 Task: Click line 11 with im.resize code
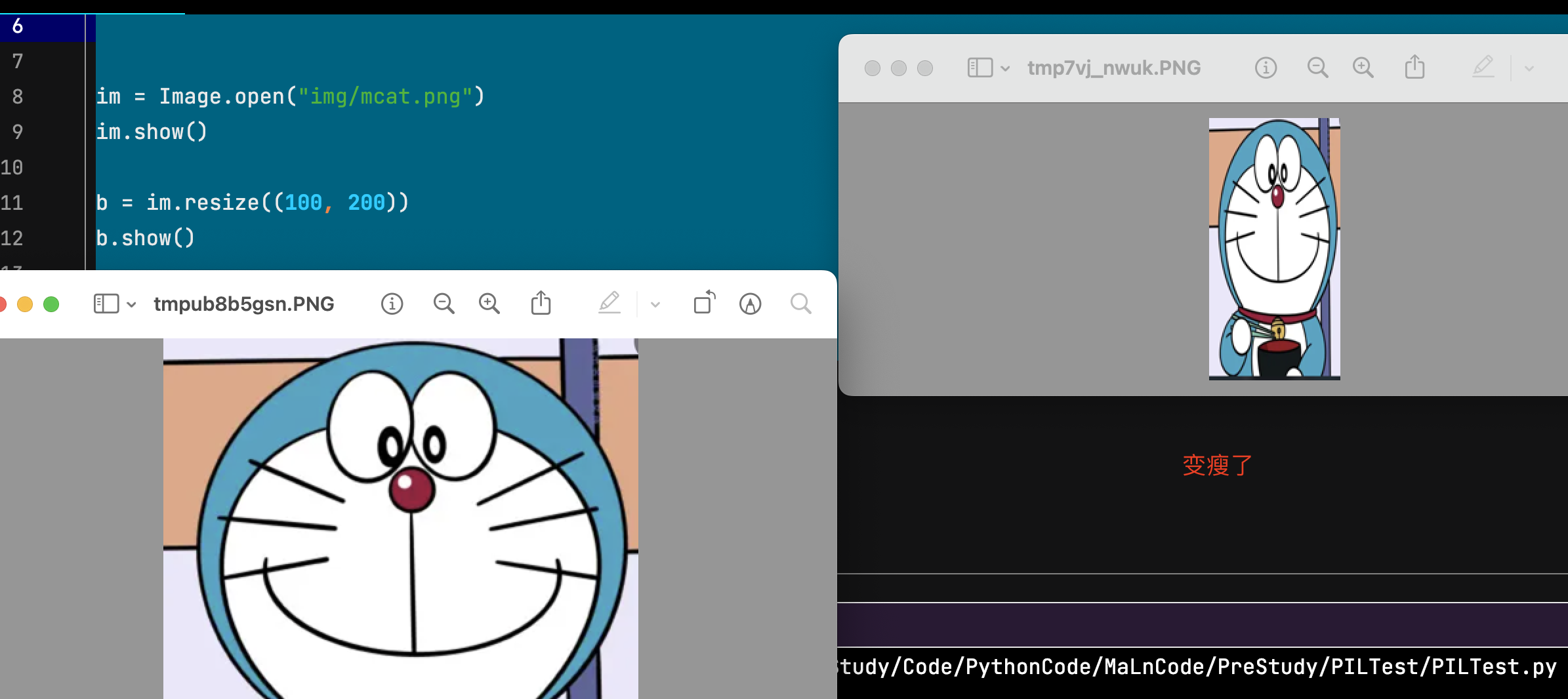tap(253, 203)
